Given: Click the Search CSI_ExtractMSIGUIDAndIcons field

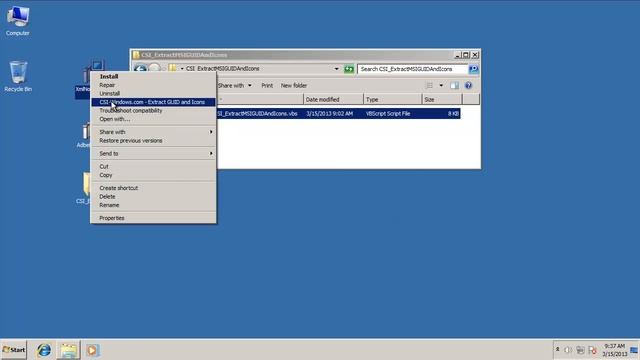Looking at the screenshot, I should click(x=412, y=69).
